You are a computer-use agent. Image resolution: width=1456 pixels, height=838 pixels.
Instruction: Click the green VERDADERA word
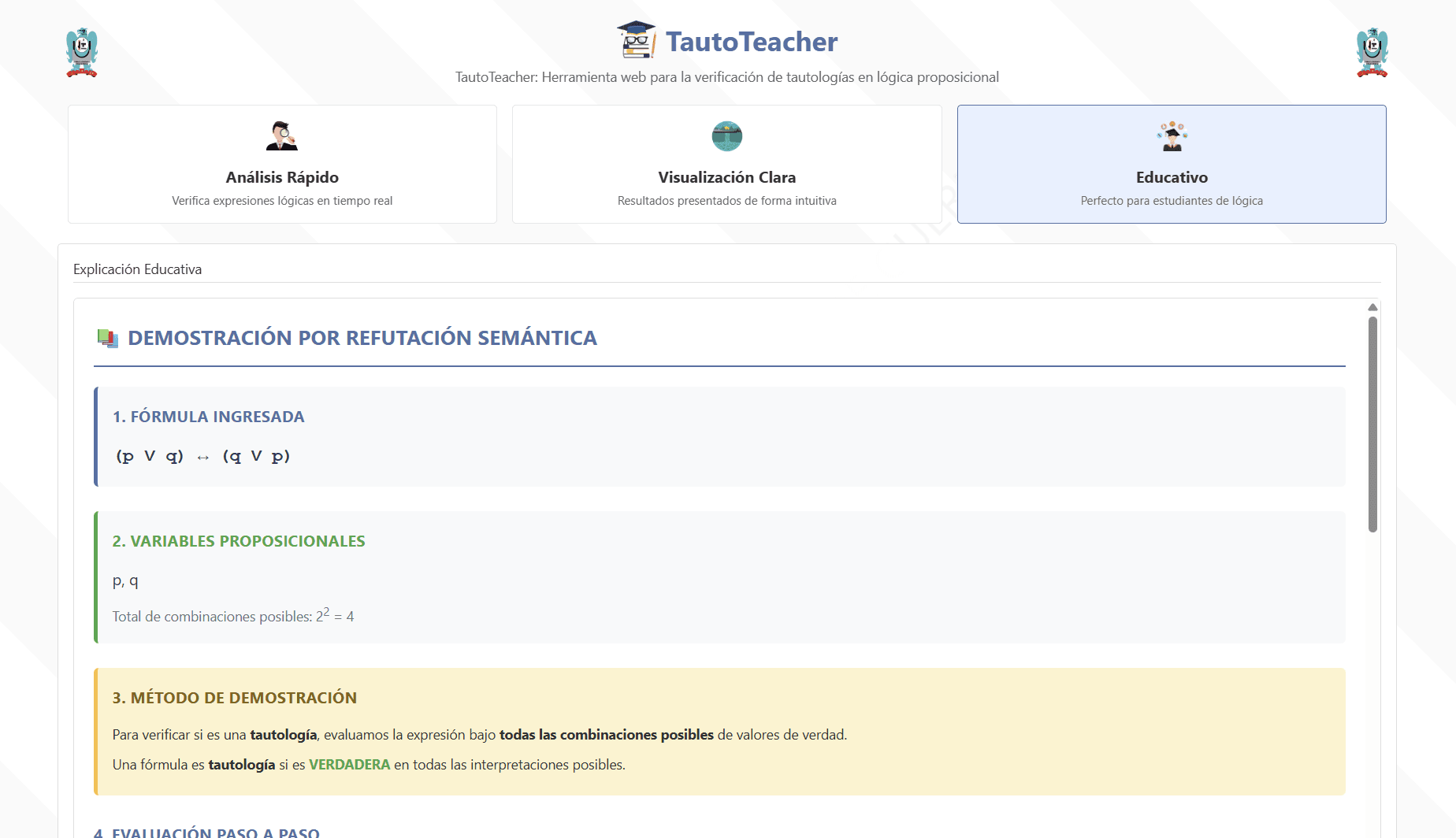(x=349, y=765)
